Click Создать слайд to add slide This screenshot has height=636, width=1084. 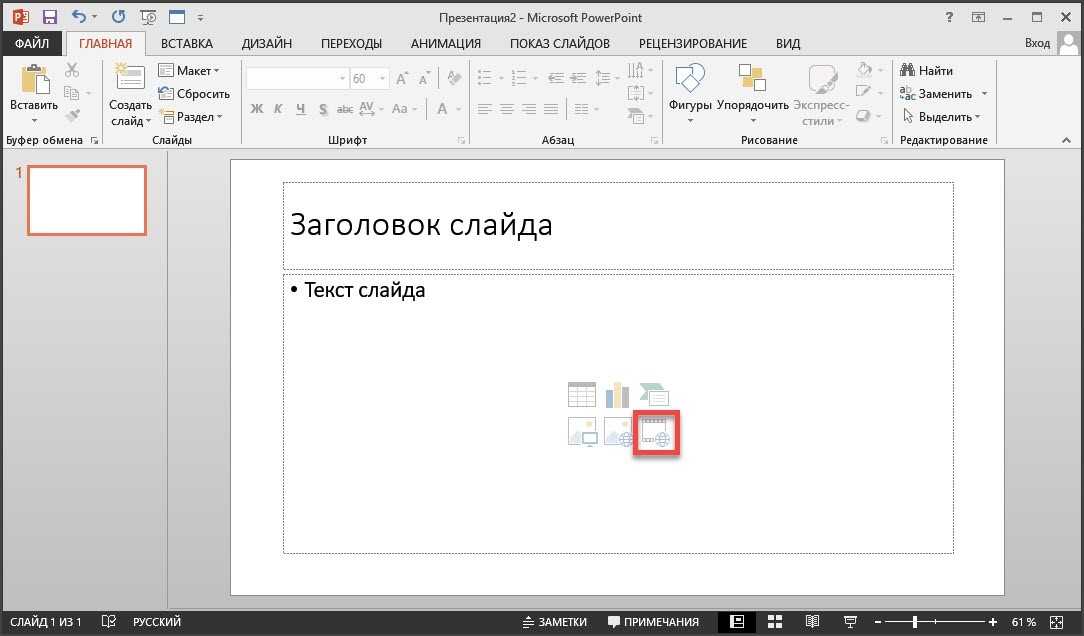coord(130,95)
